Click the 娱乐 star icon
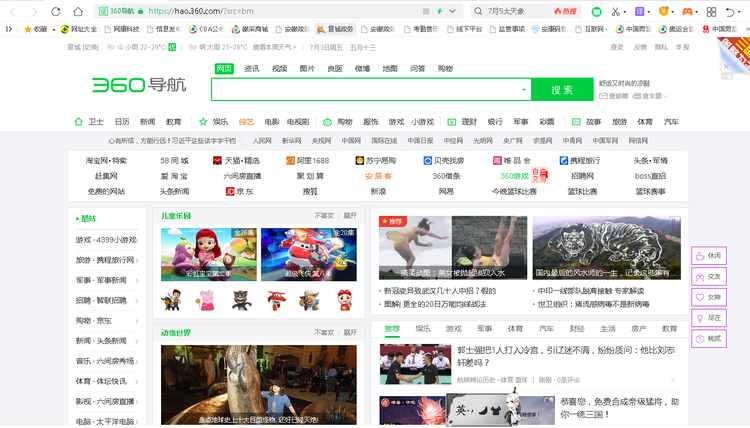This screenshot has height=428, width=750. [203, 121]
